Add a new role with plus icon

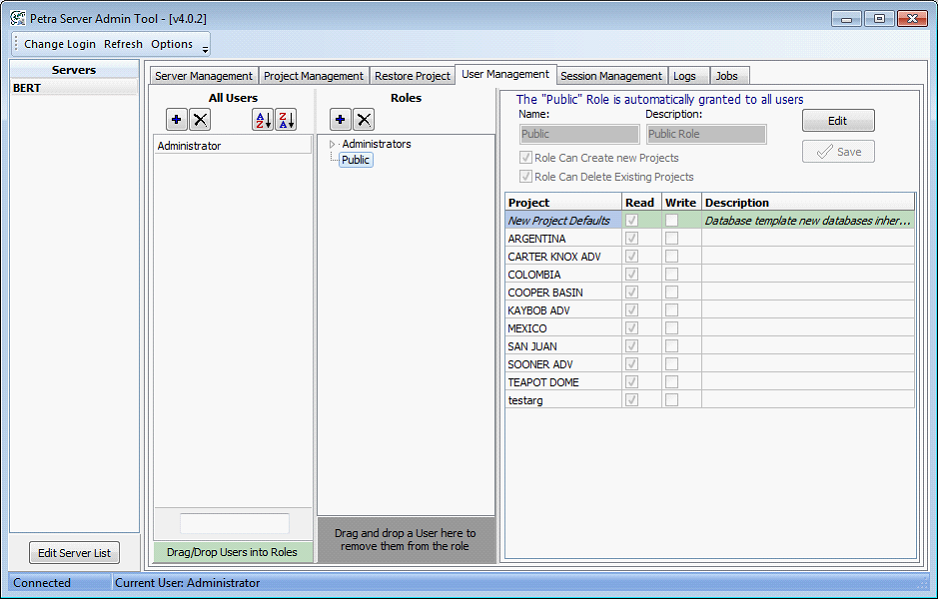tap(340, 120)
